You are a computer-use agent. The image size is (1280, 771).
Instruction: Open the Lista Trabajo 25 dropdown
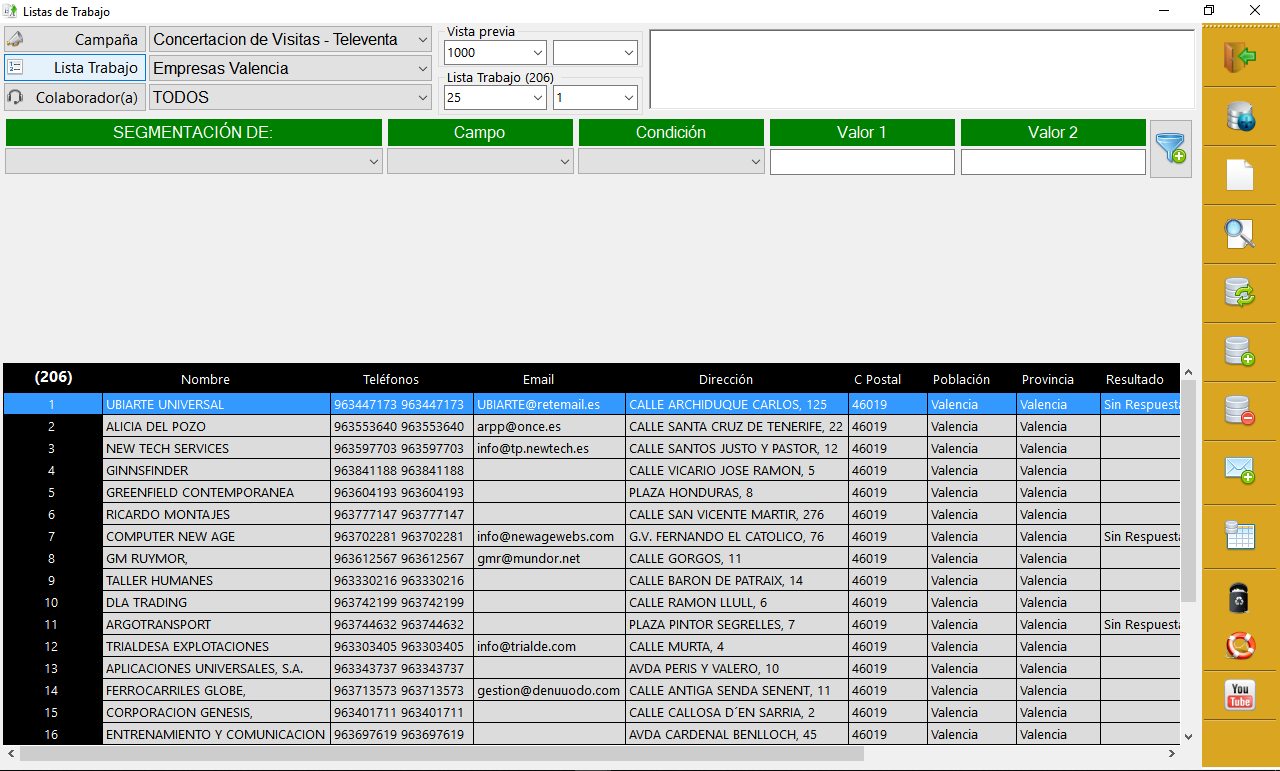tap(495, 97)
